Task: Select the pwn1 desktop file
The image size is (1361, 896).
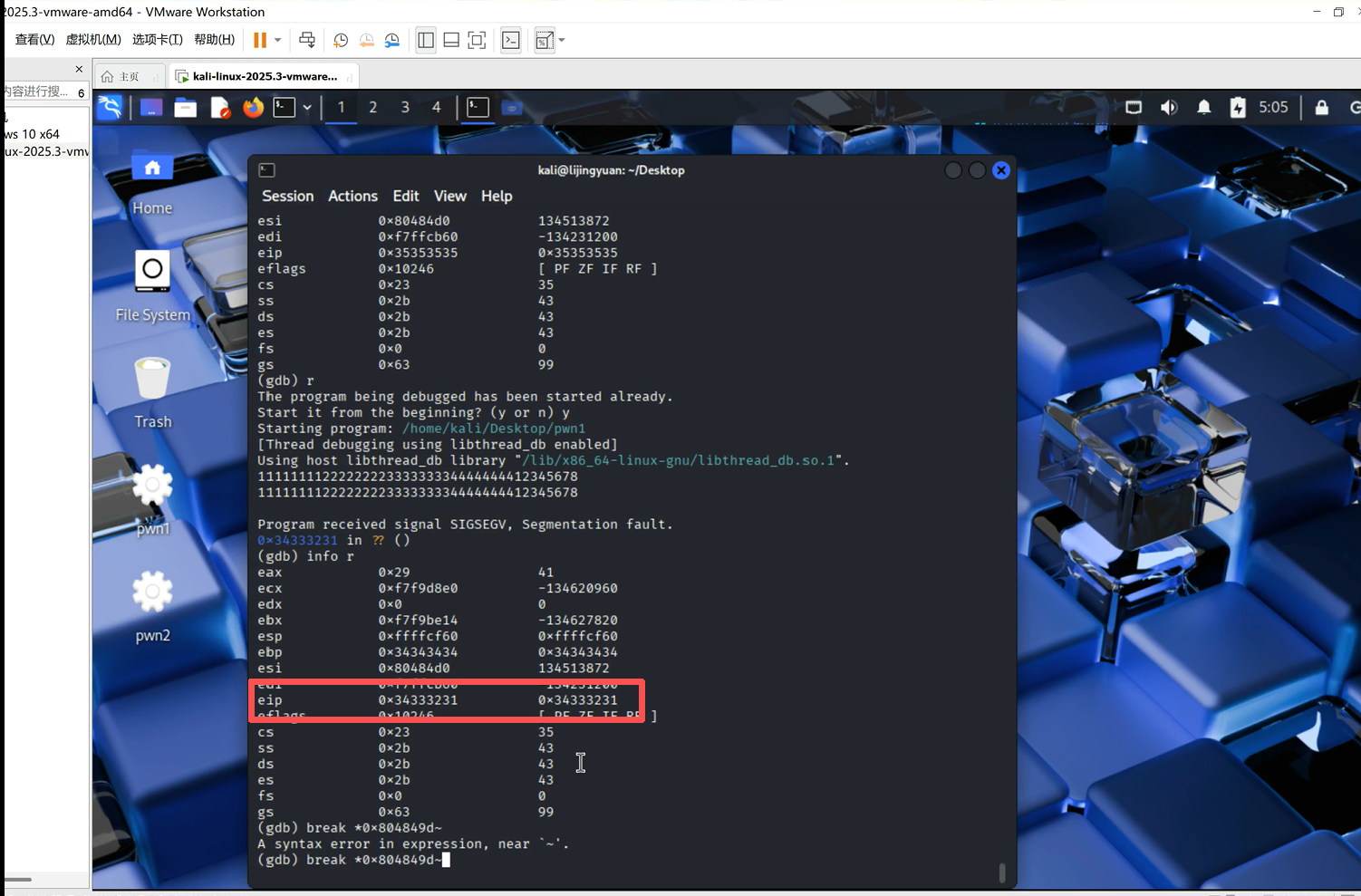Action: [152, 500]
